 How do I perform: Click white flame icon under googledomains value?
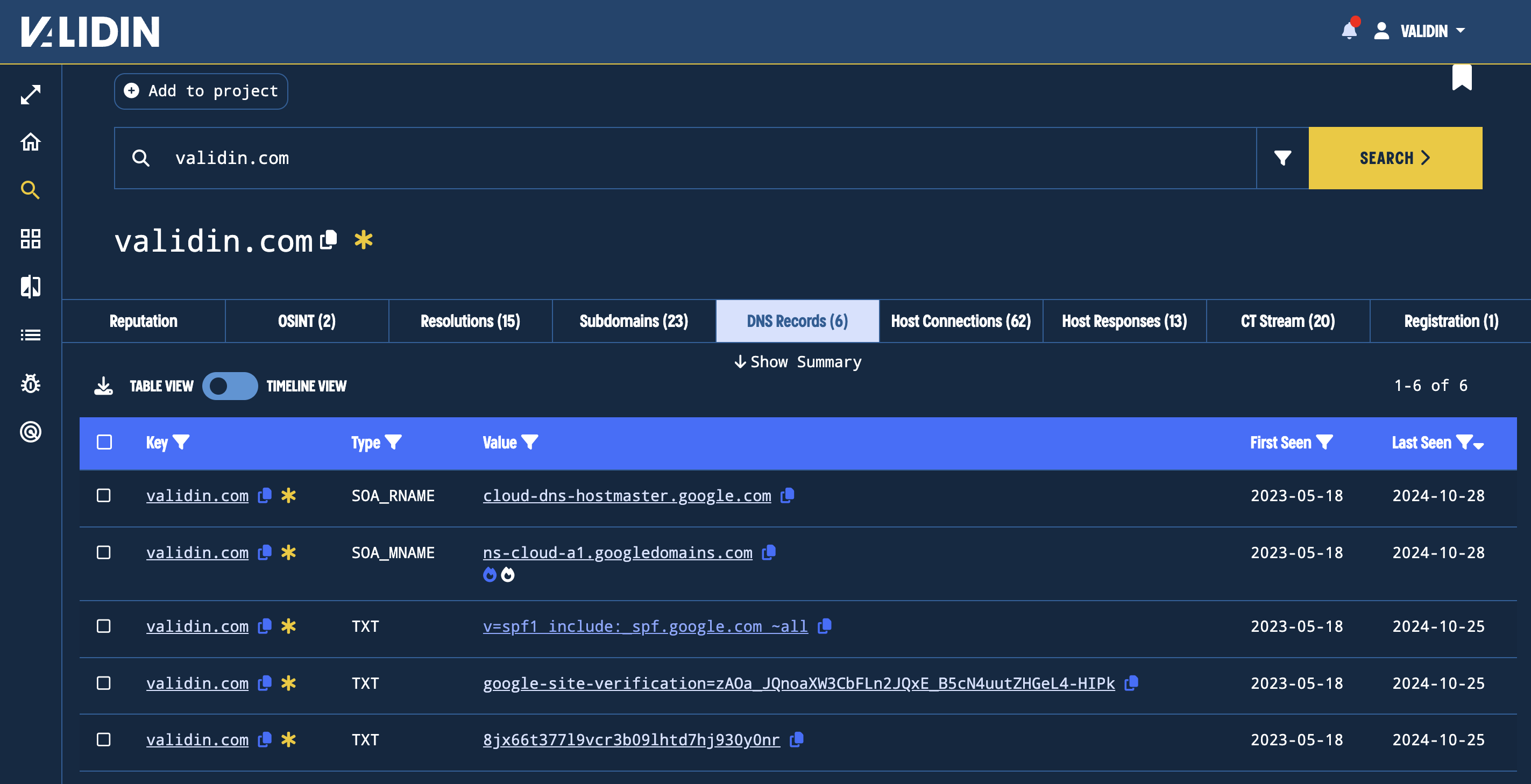click(x=508, y=574)
